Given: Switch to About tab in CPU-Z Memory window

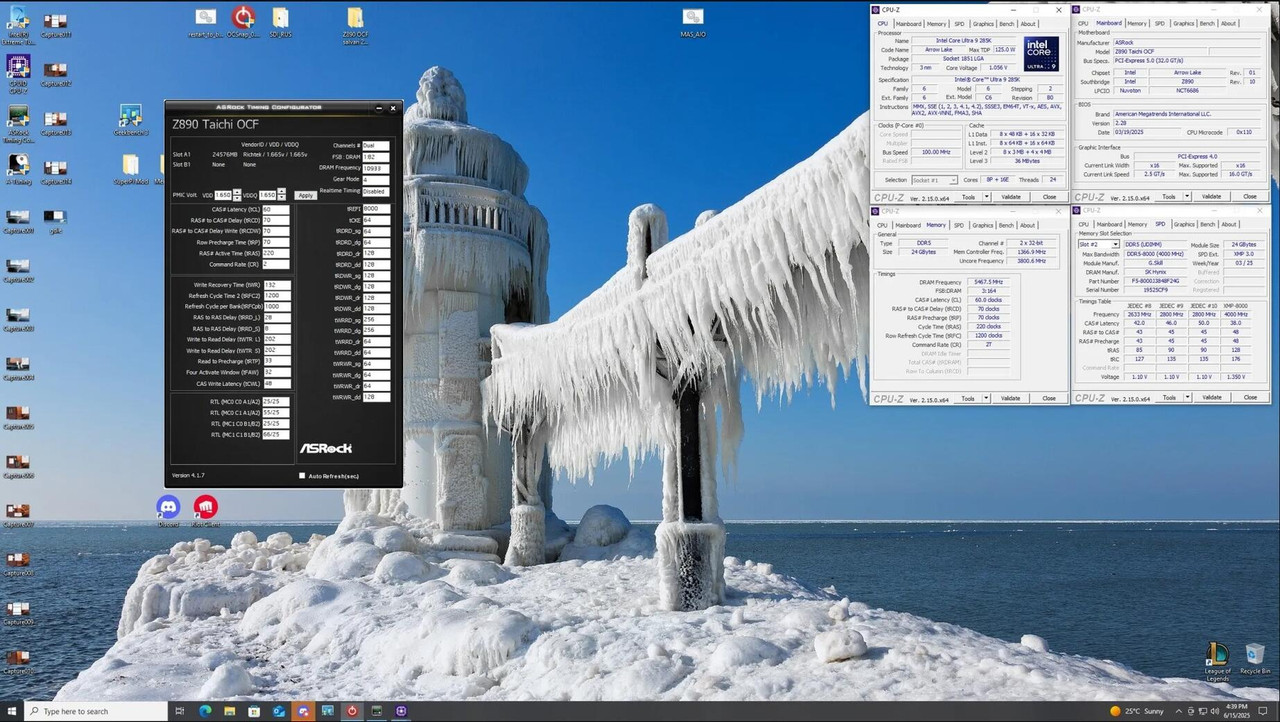Looking at the screenshot, I should coord(1027,225).
